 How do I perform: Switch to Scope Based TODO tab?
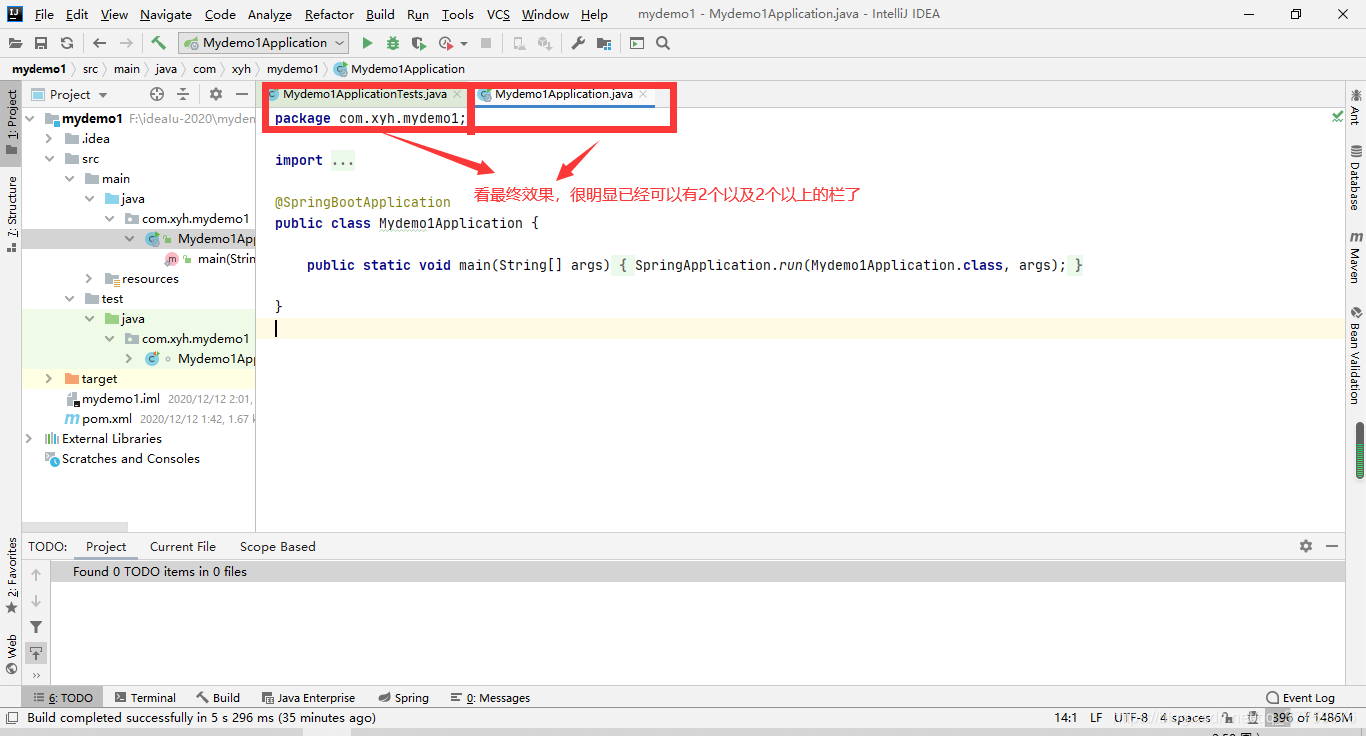278,547
